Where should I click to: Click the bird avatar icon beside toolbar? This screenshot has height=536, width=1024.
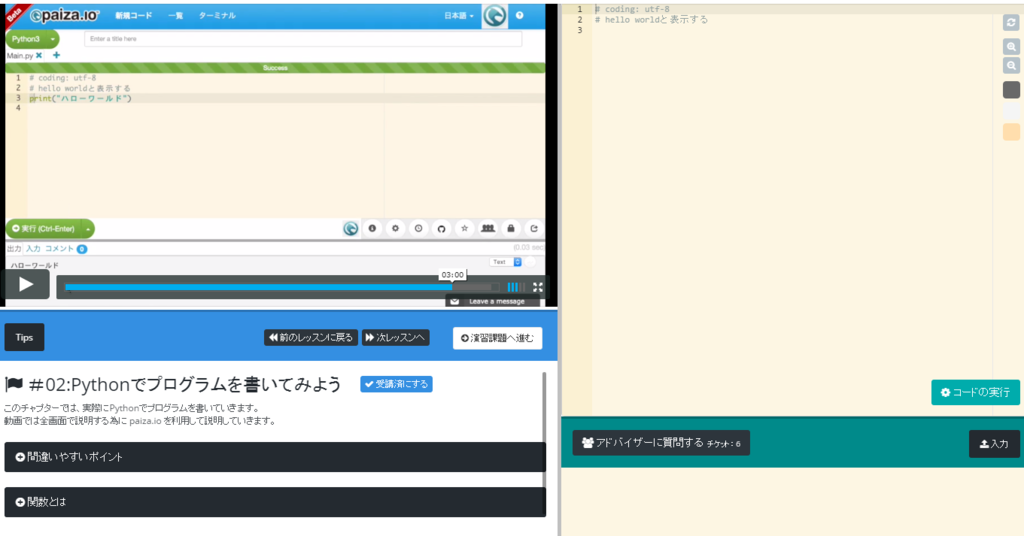coord(351,229)
